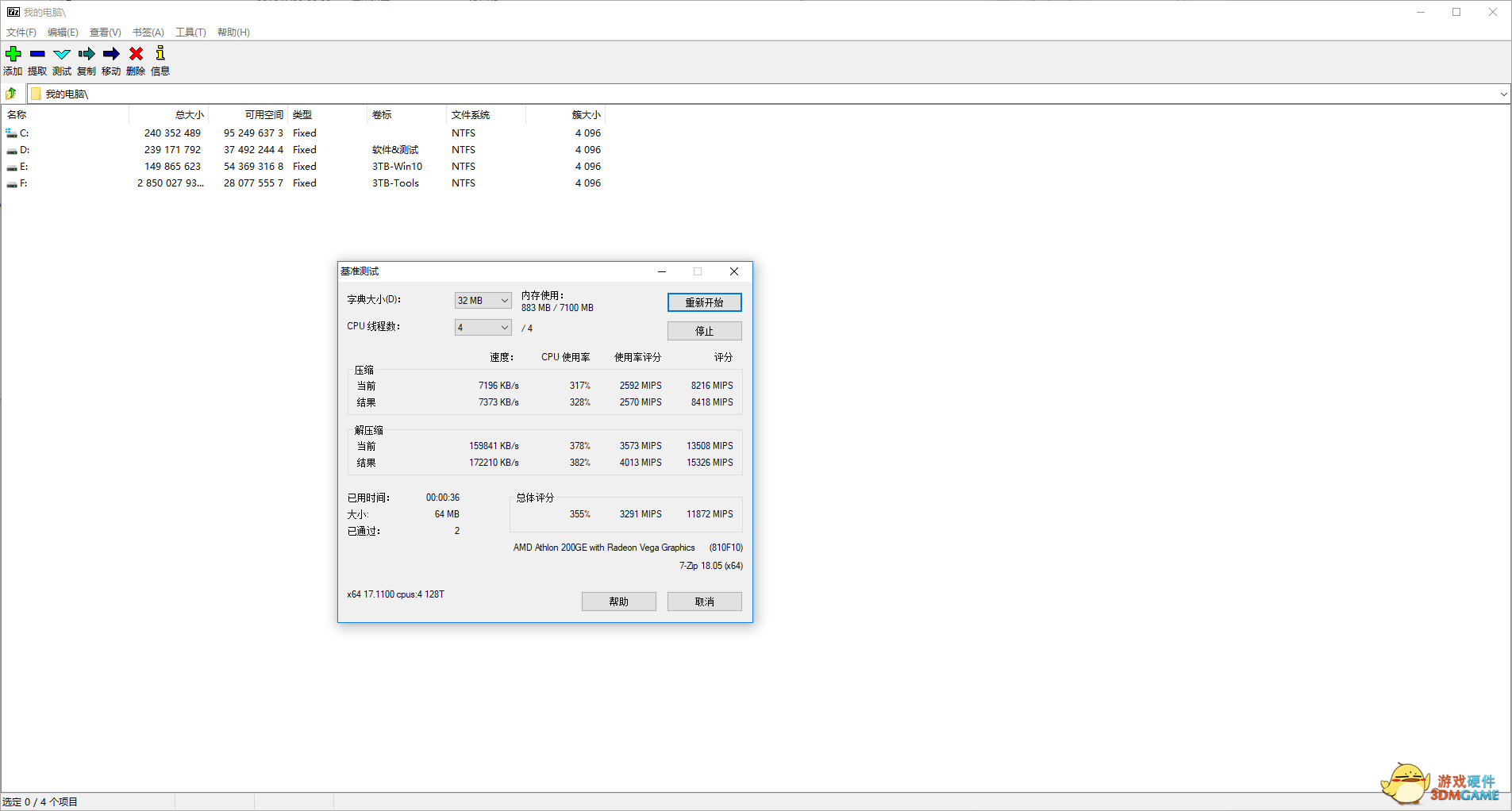Sort by 可用空间 column header
1512x811 pixels.
[248, 115]
